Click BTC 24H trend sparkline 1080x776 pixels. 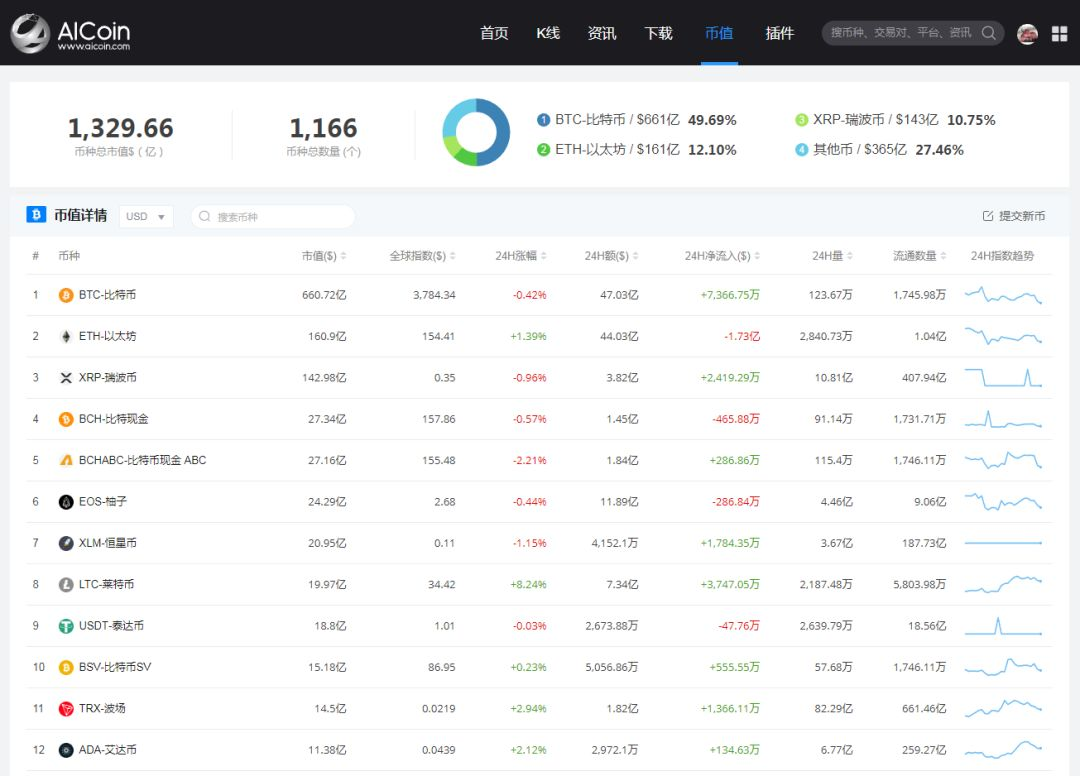click(1004, 295)
